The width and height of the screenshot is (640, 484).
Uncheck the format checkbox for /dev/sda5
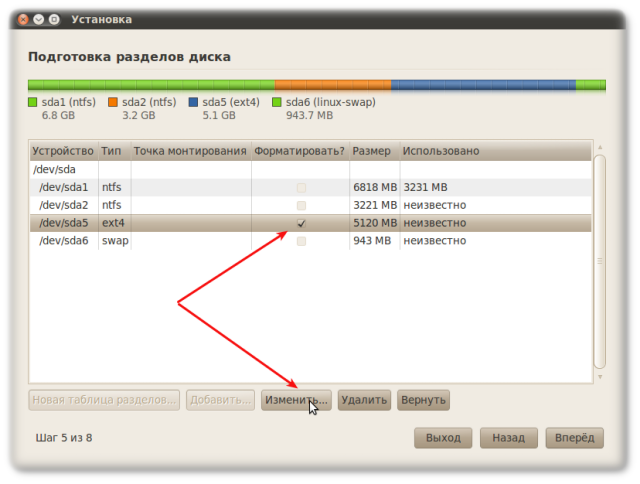(x=301, y=223)
